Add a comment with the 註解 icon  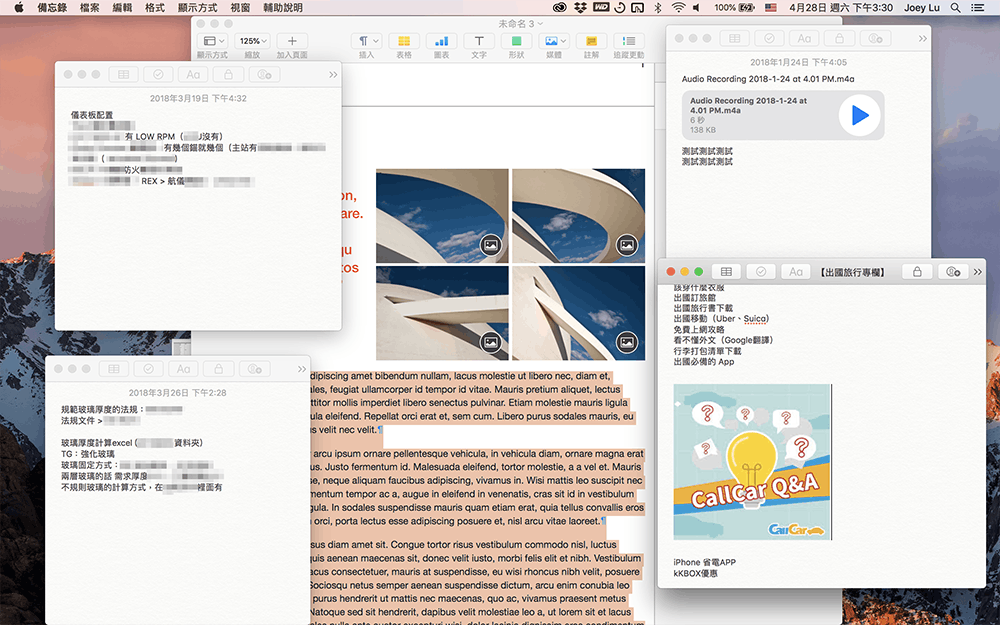coord(591,42)
